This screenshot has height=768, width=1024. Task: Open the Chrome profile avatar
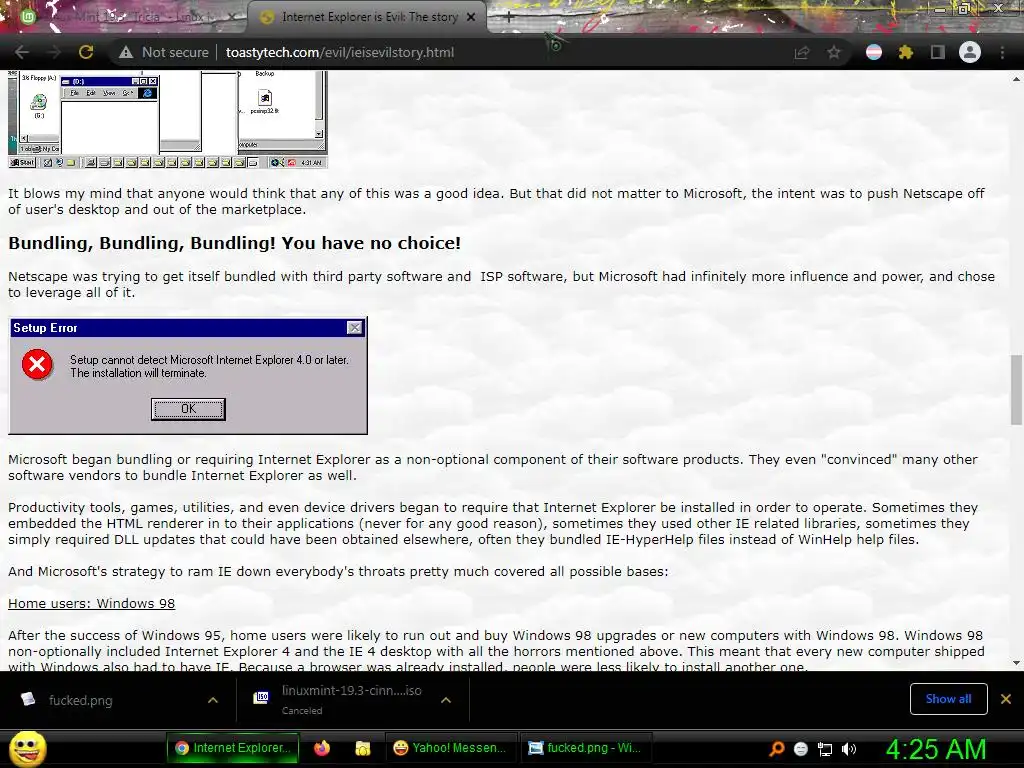coord(970,52)
